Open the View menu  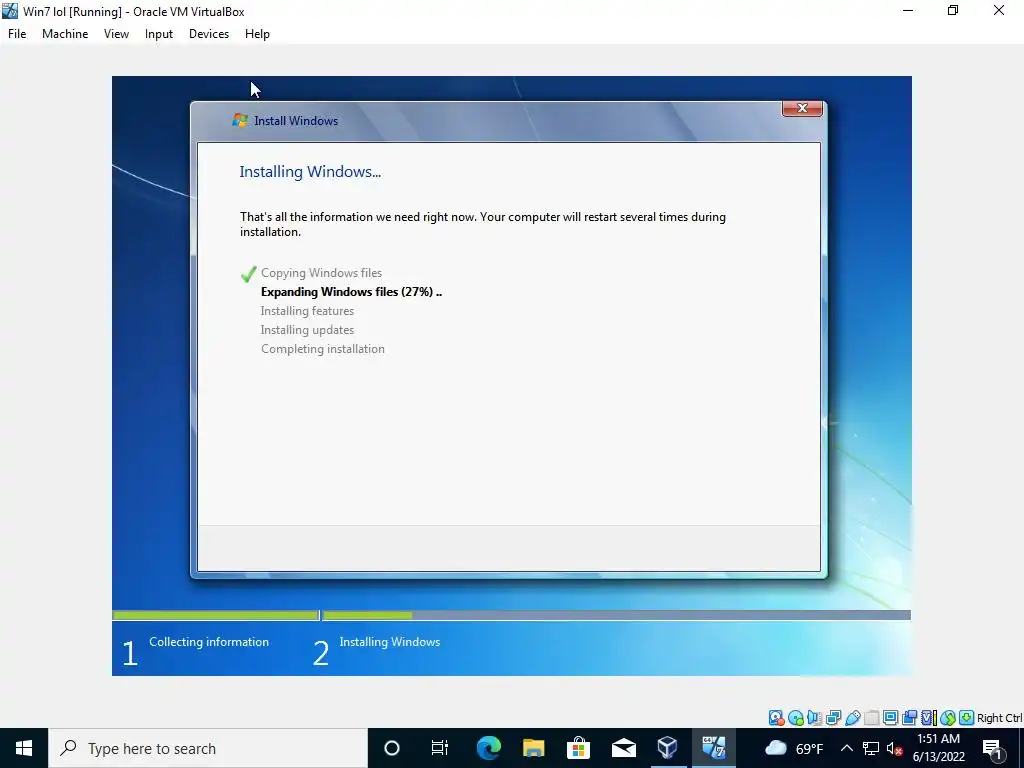click(116, 34)
